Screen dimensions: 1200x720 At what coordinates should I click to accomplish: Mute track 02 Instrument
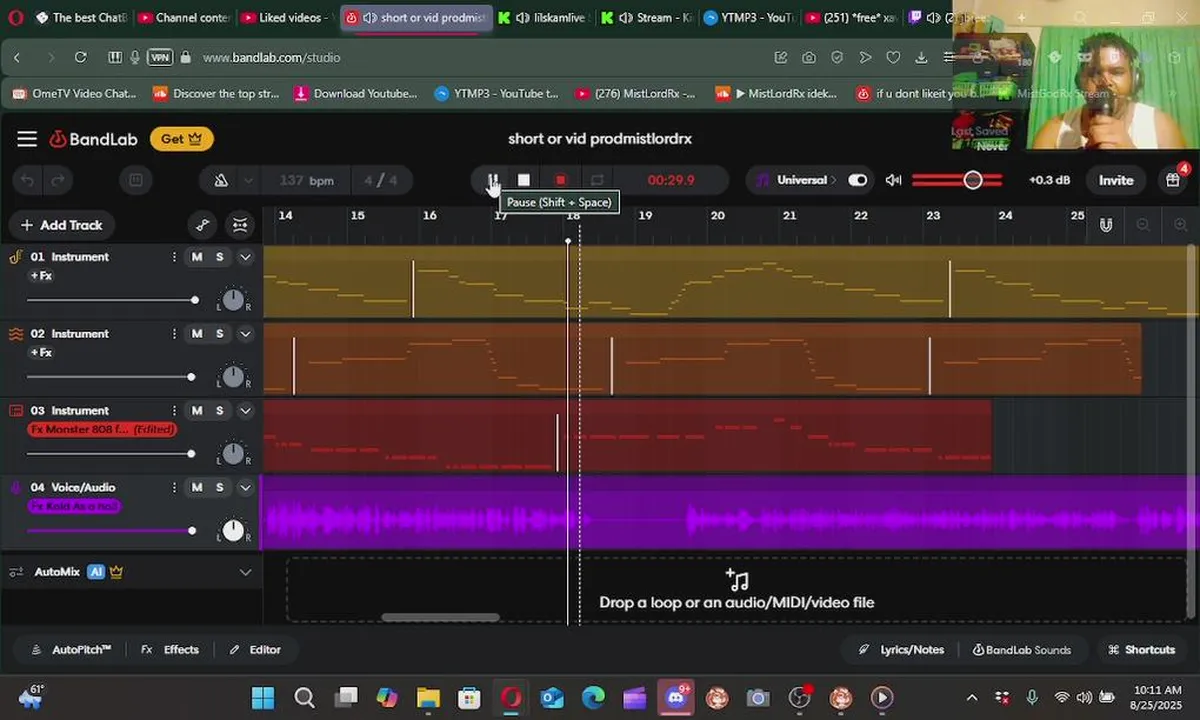tap(197, 334)
